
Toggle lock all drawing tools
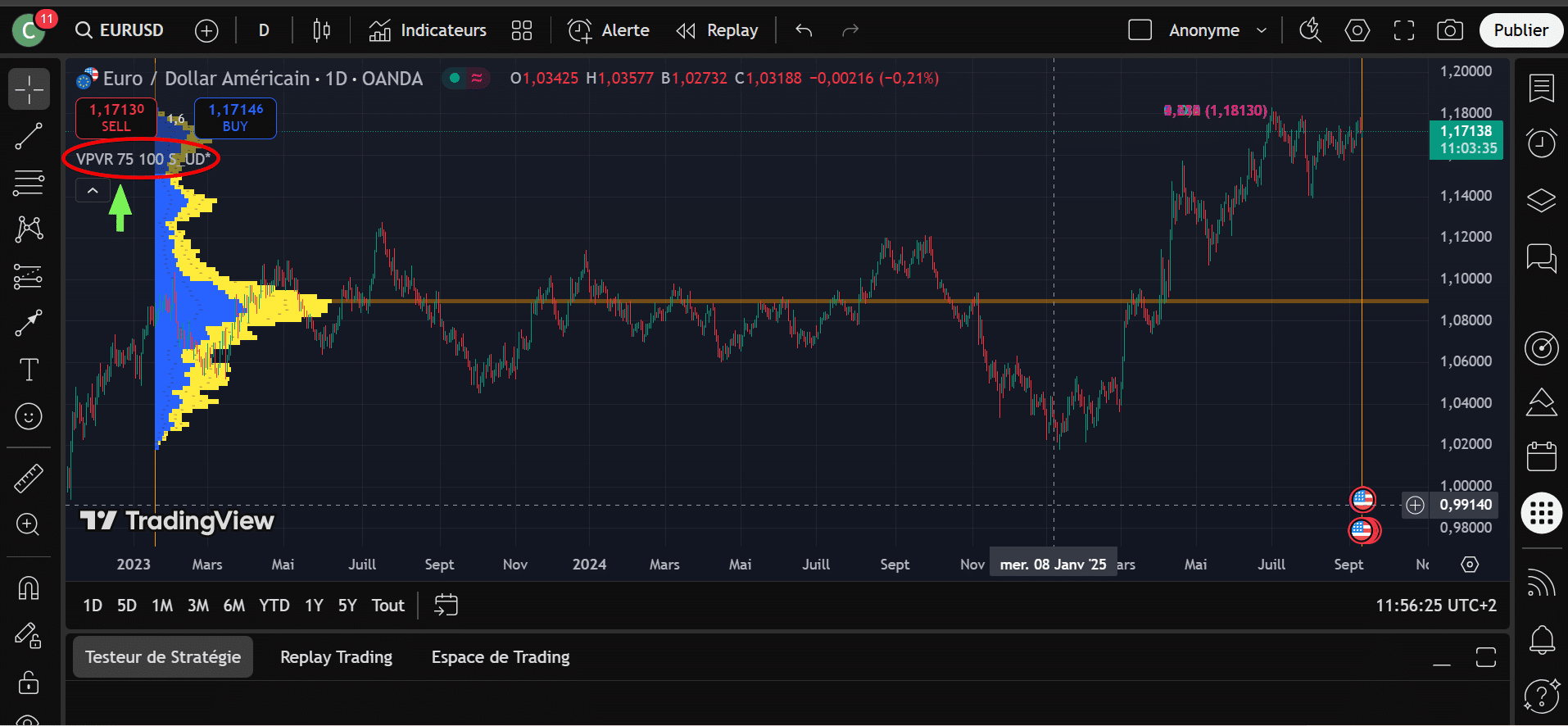coord(29,682)
